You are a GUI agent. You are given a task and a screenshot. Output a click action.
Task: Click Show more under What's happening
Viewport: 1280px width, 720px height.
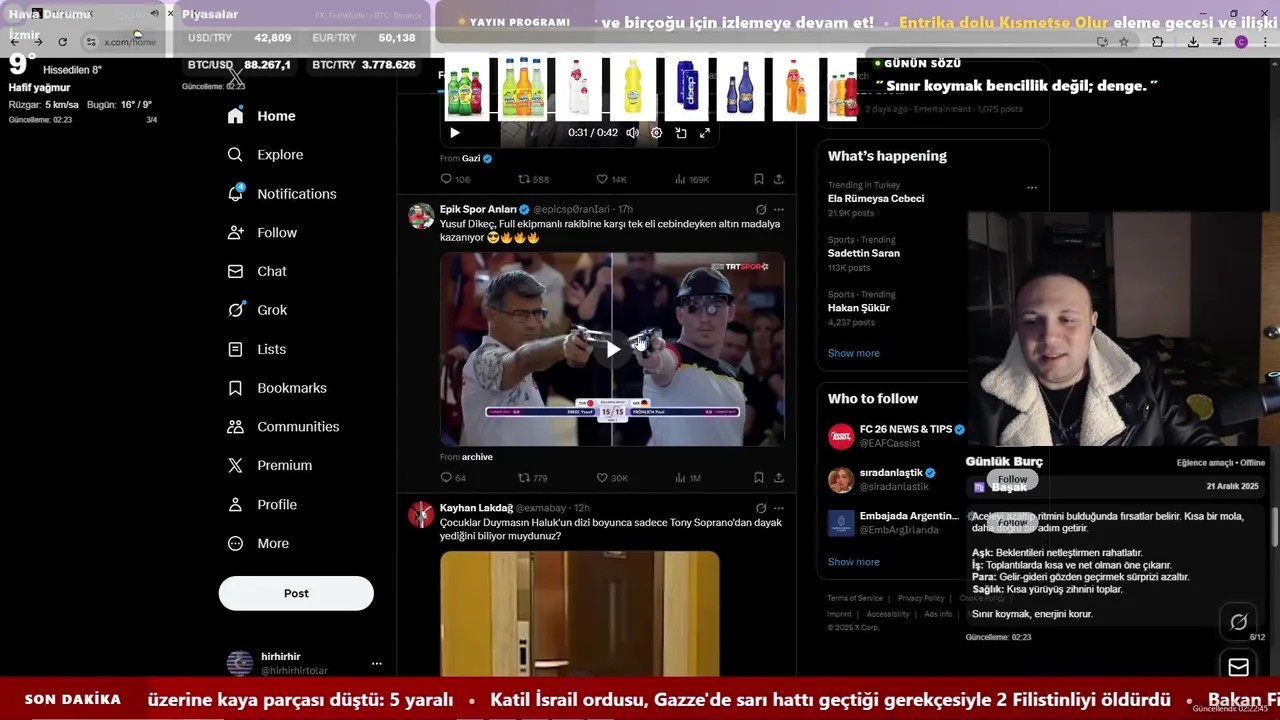pos(854,353)
